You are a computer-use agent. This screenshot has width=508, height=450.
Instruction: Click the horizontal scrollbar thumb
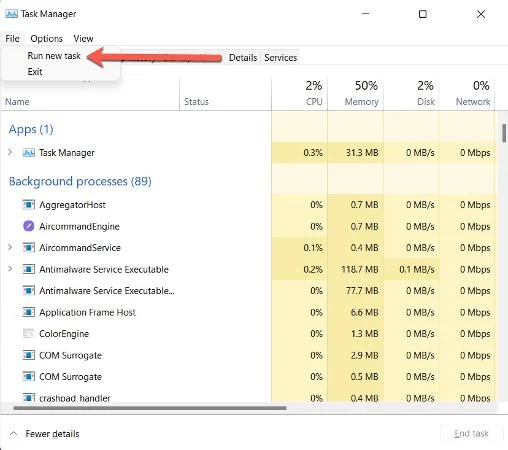pos(150,408)
